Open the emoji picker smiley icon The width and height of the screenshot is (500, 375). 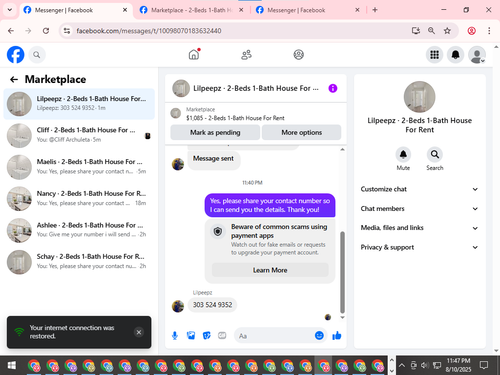coord(319,335)
